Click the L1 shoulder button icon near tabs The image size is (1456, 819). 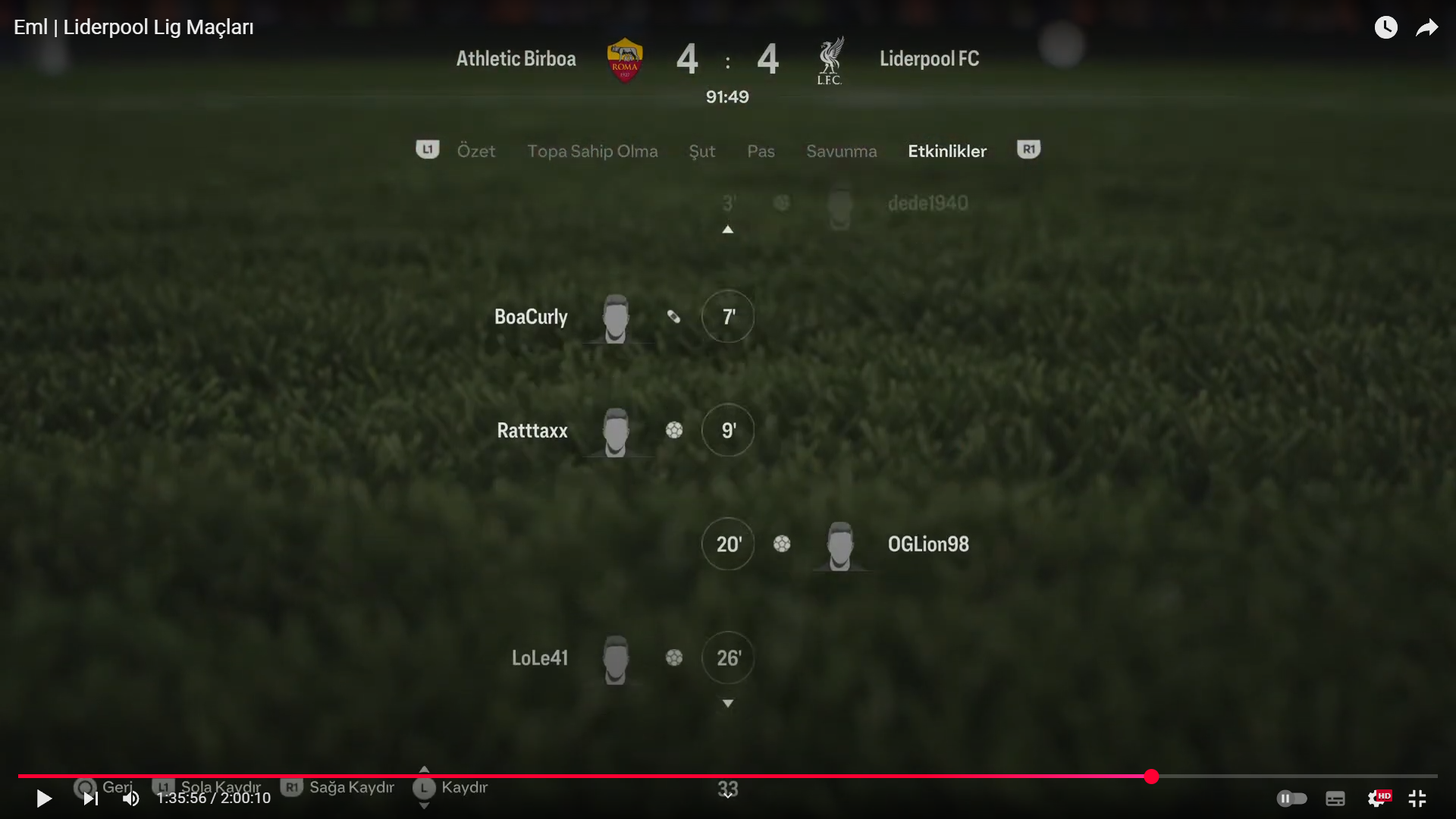[x=428, y=149]
